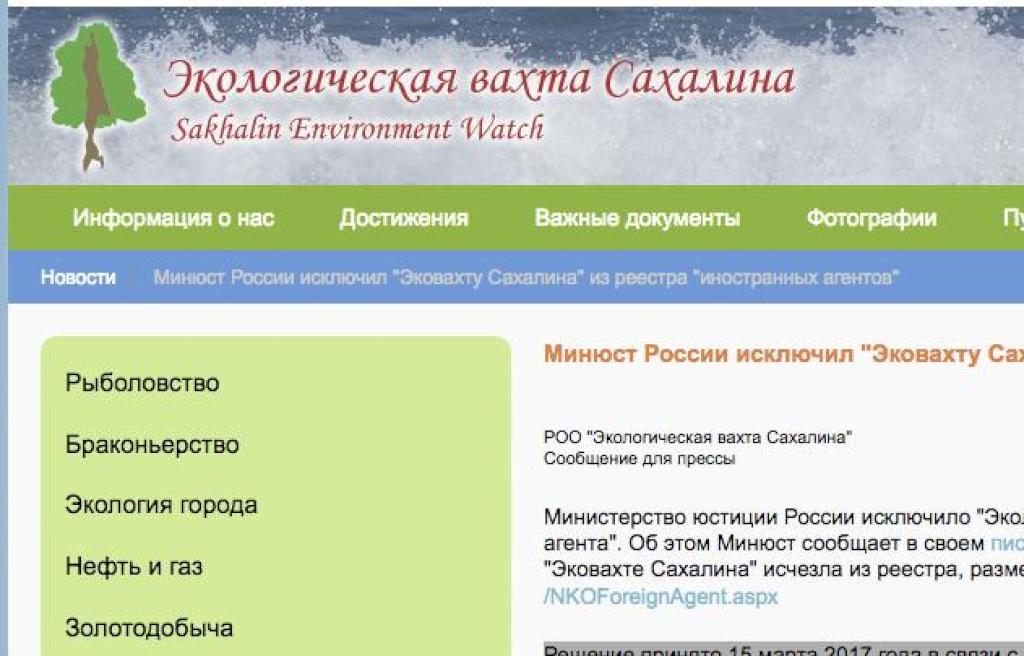
Task: Click the Sakhalin Environment Watch subtitle
Action: tap(357, 128)
